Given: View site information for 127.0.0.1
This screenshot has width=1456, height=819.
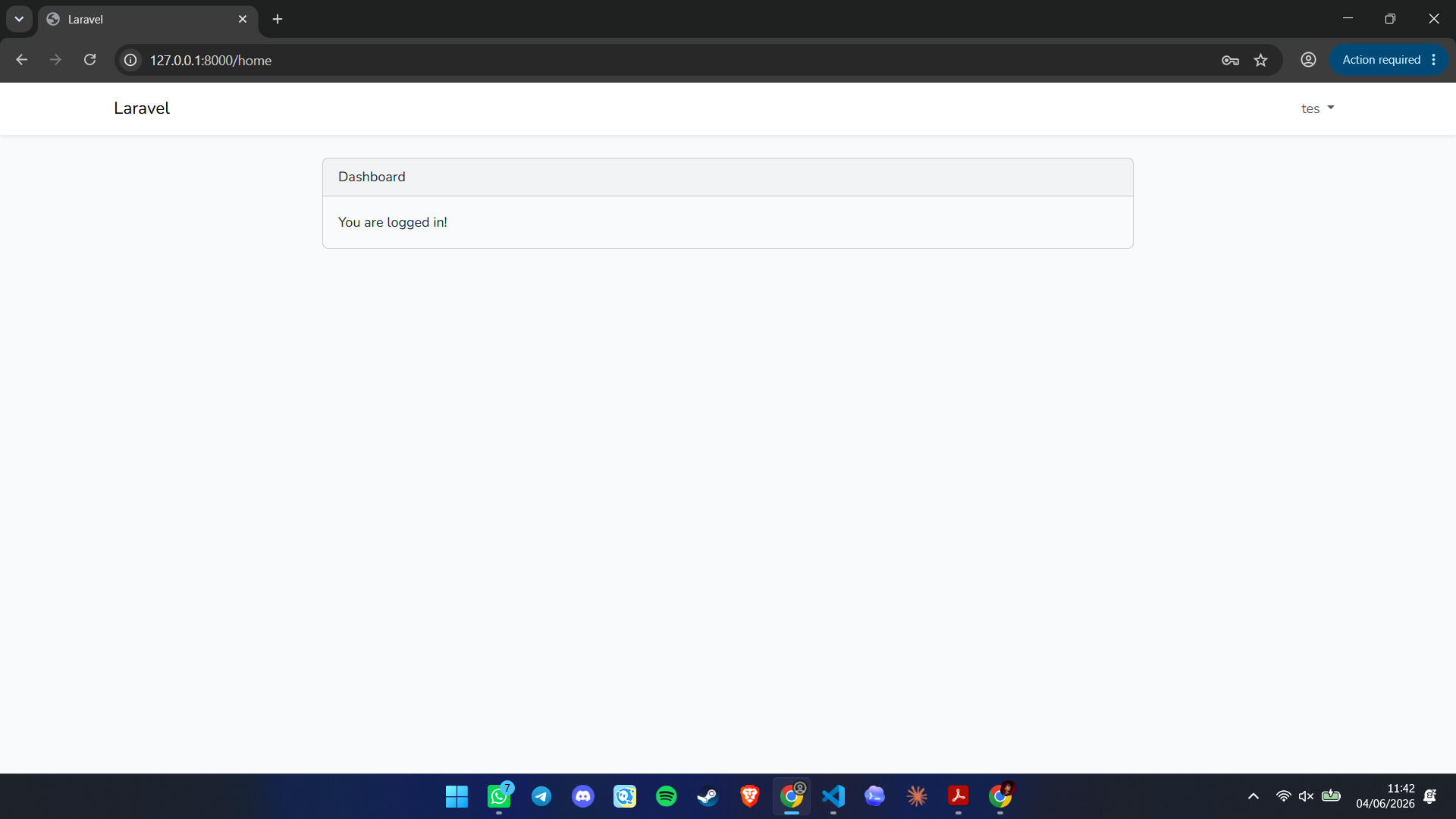Looking at the screenshot, I should pos(130,60).
